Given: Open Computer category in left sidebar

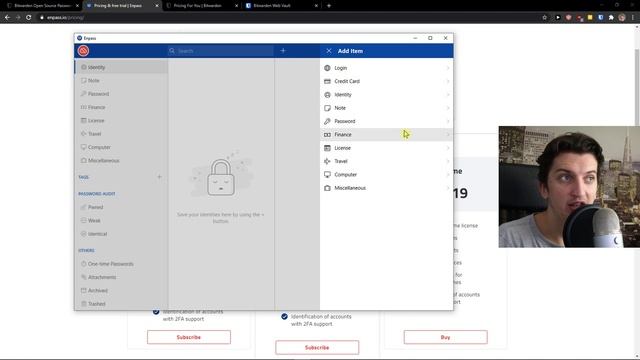Looking at the screenshot, I should click(121, 147).
